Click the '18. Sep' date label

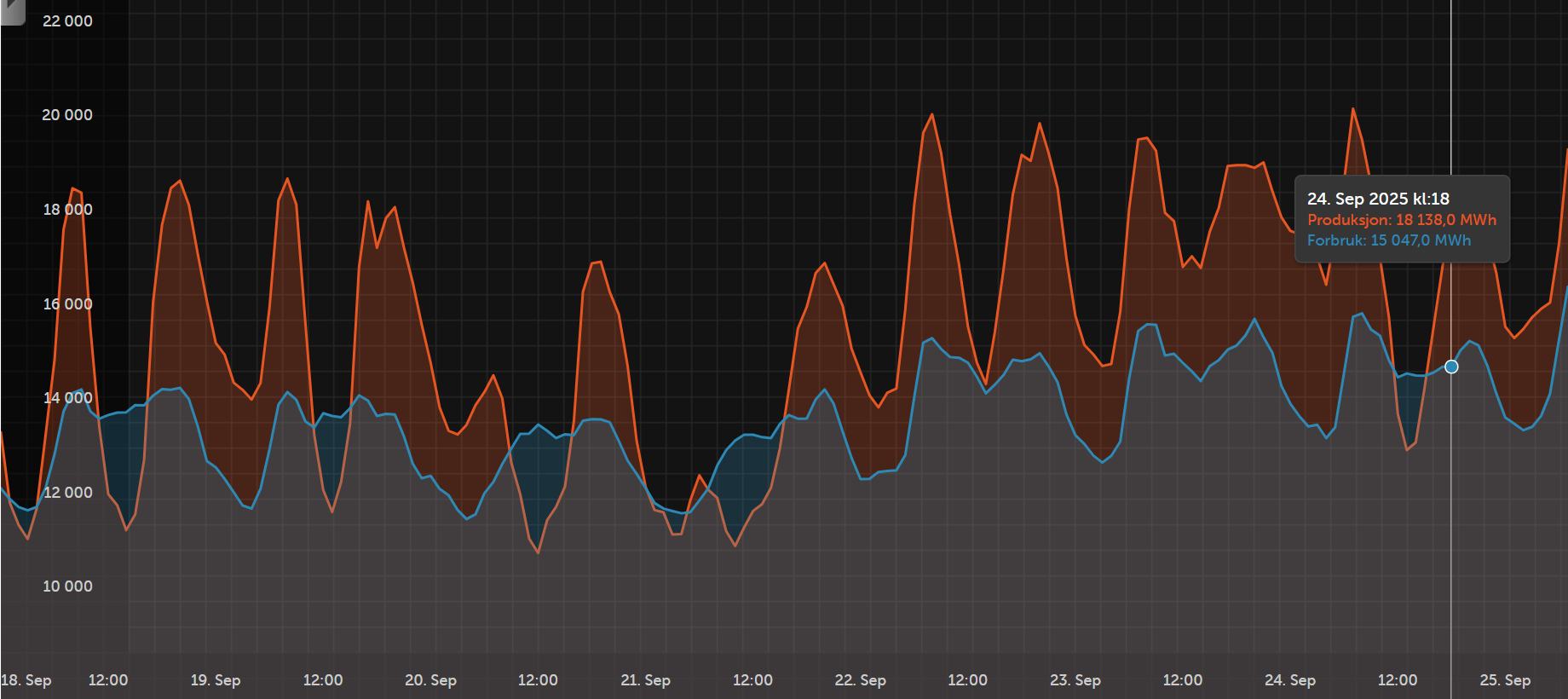click(x=26, y=680)
